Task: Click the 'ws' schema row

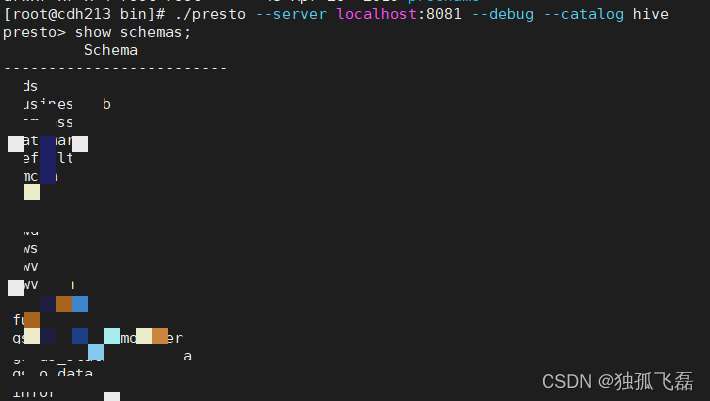Action: point(30,249)
